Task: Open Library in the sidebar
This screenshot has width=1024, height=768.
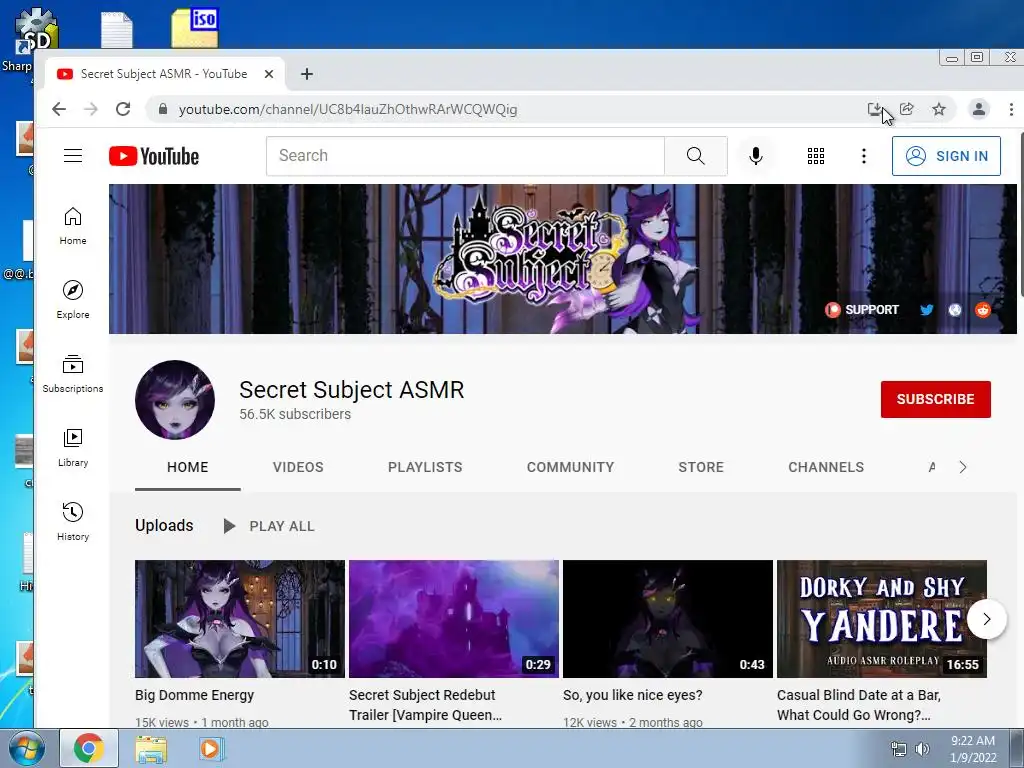Action: (x=72, y=447)
